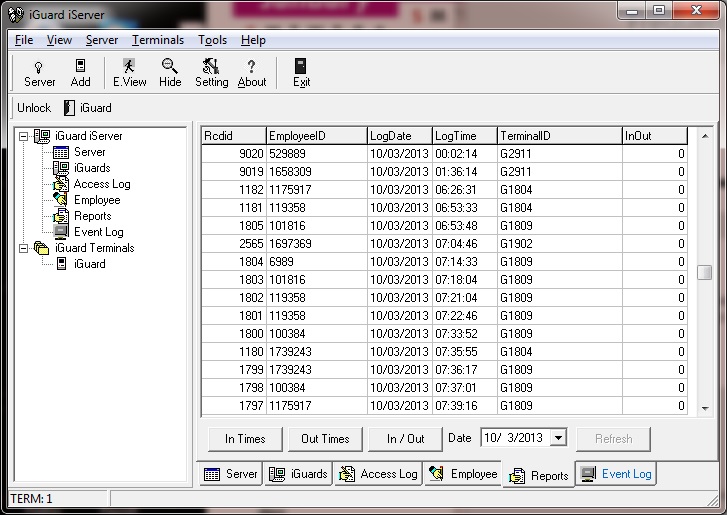Switch to the Access Log bottom tab

coord(378,474)
